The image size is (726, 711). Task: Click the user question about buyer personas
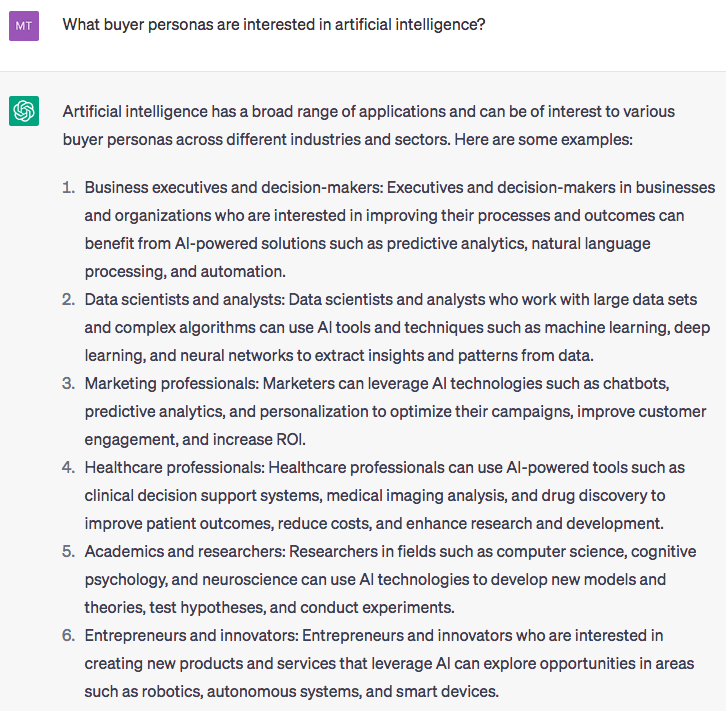[274, 25]
